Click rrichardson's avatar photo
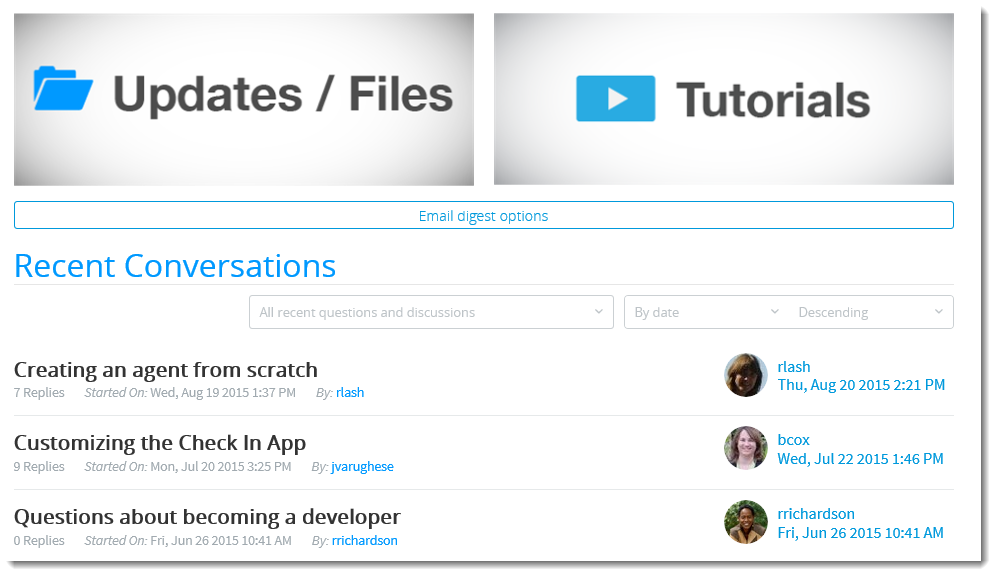996x576 pixels. tap(746, 522)
